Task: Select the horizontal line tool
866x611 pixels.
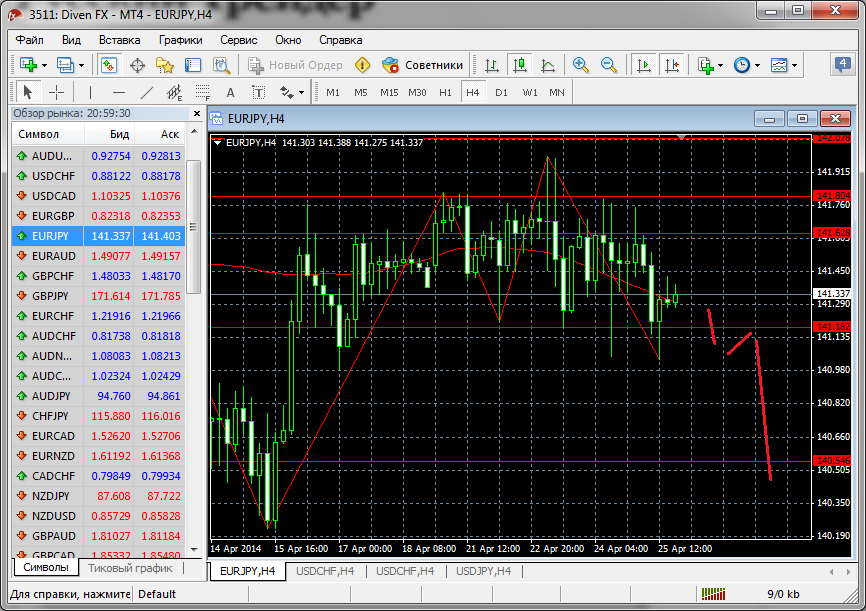Action: pyautogui.click(x=118, y=92)
